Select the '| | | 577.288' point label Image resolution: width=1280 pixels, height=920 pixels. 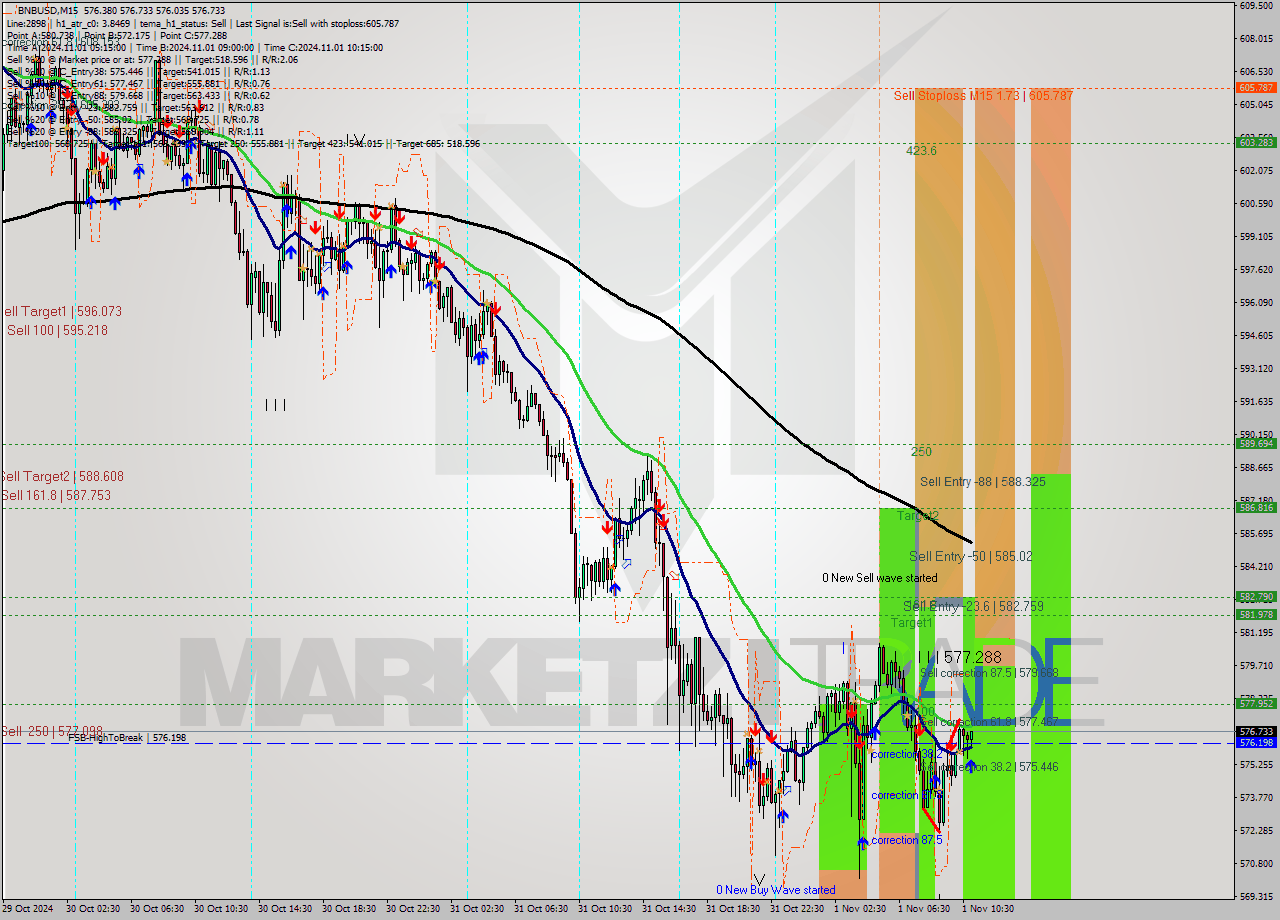pyautogui.click(x=960, y=657)
